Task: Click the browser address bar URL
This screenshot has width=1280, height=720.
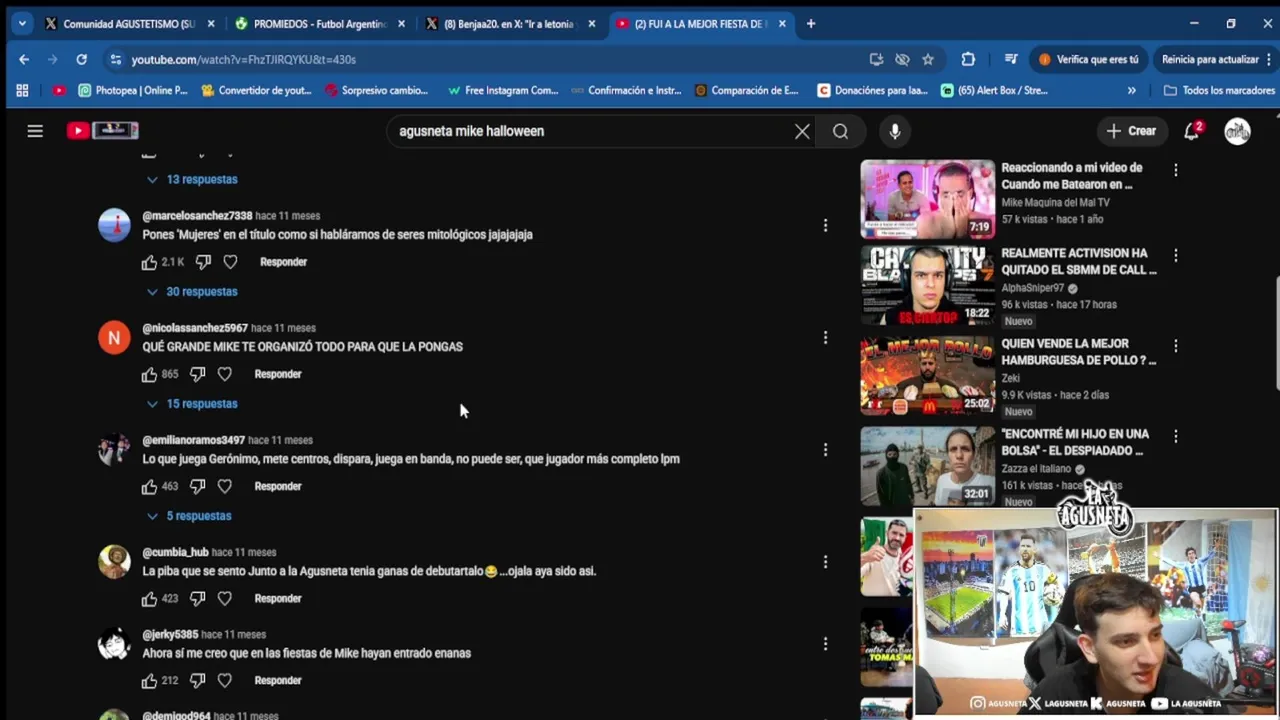Action: point(243,59)
